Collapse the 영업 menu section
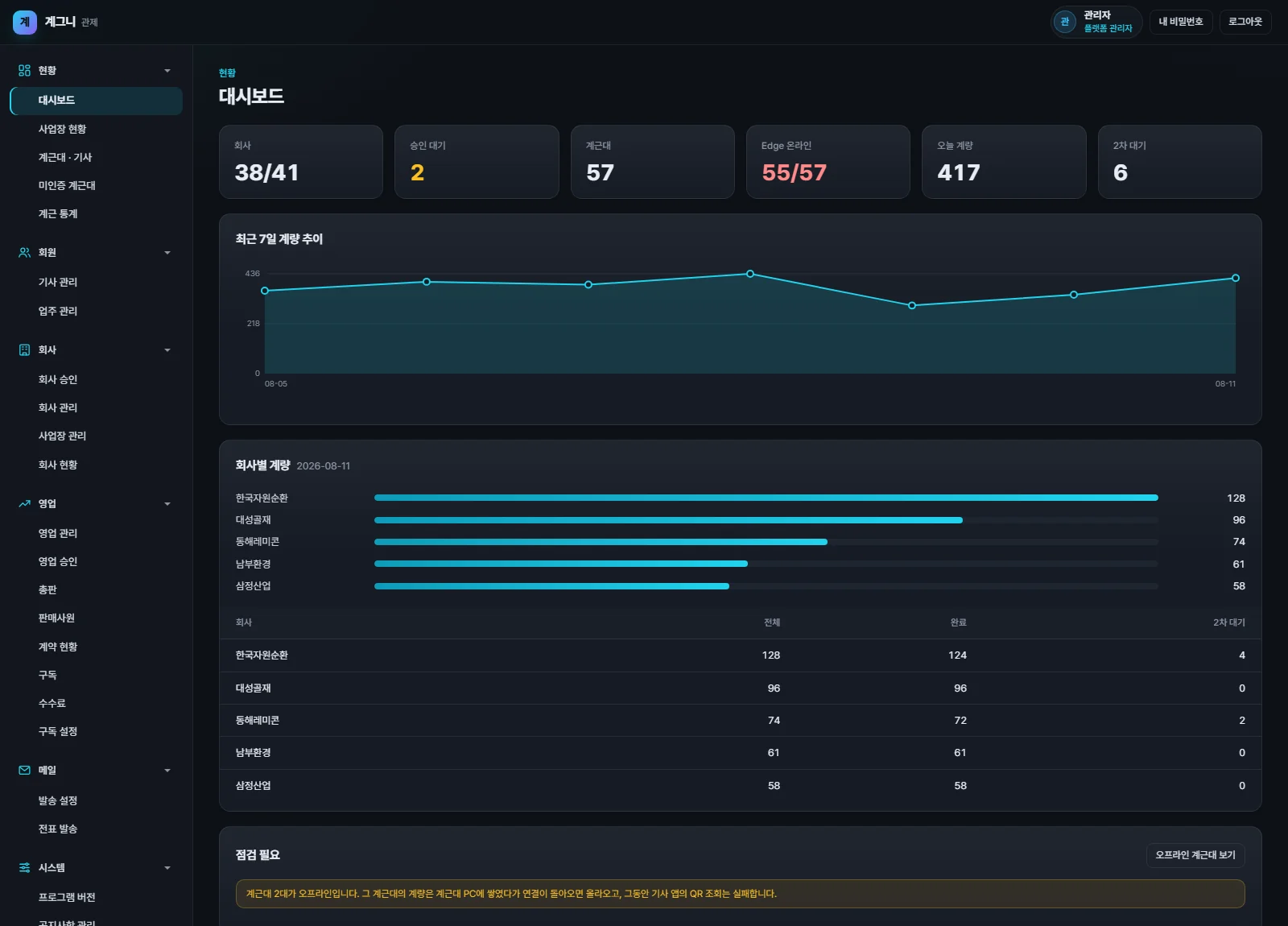The width and height of the screenshot is (1288, 926). click(167, 504)
